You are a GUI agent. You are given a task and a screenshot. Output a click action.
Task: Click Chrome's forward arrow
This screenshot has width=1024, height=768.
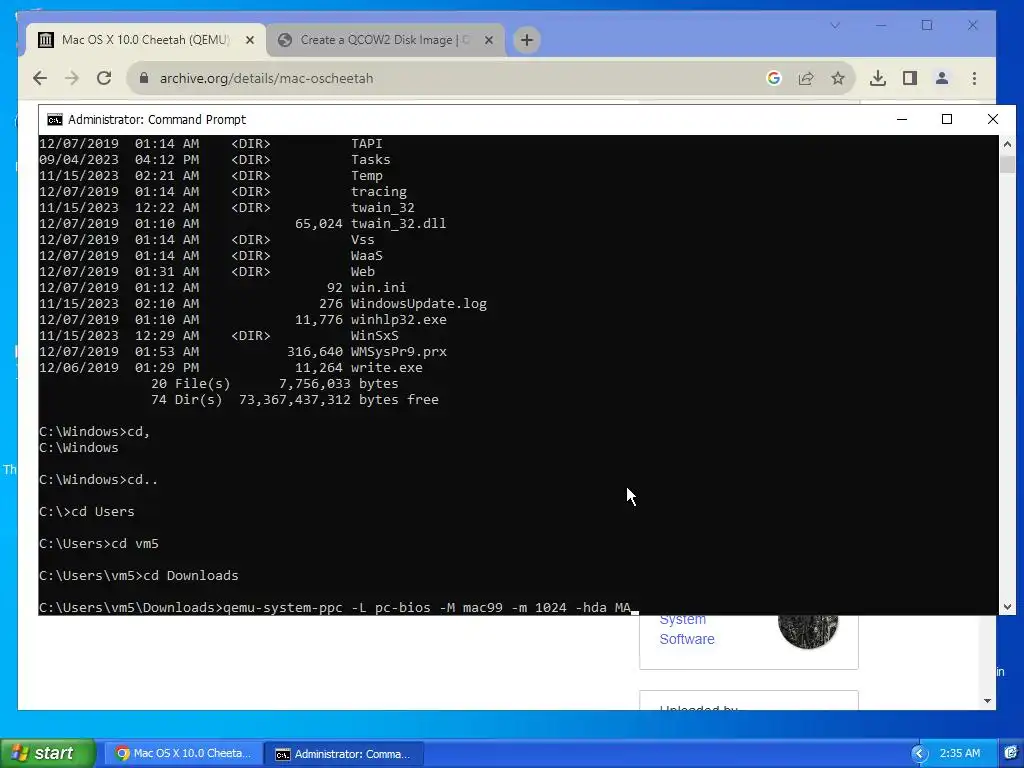72,78
